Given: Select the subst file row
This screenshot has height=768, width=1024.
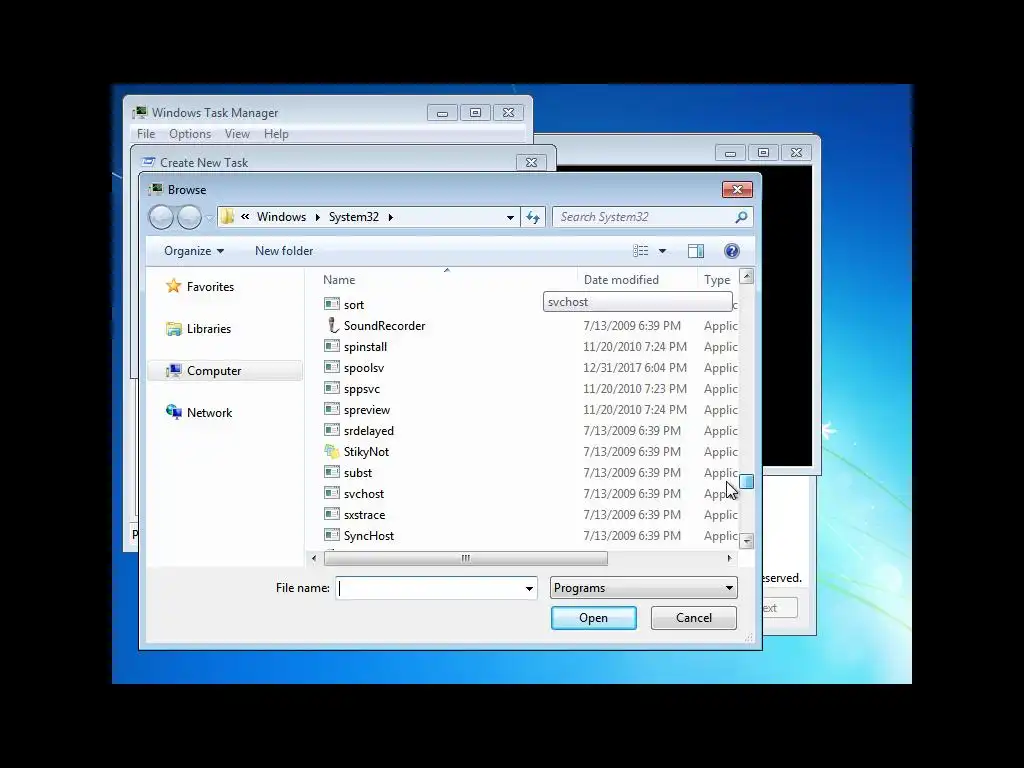Looking at the screenshot, I should tap(530, 472).
